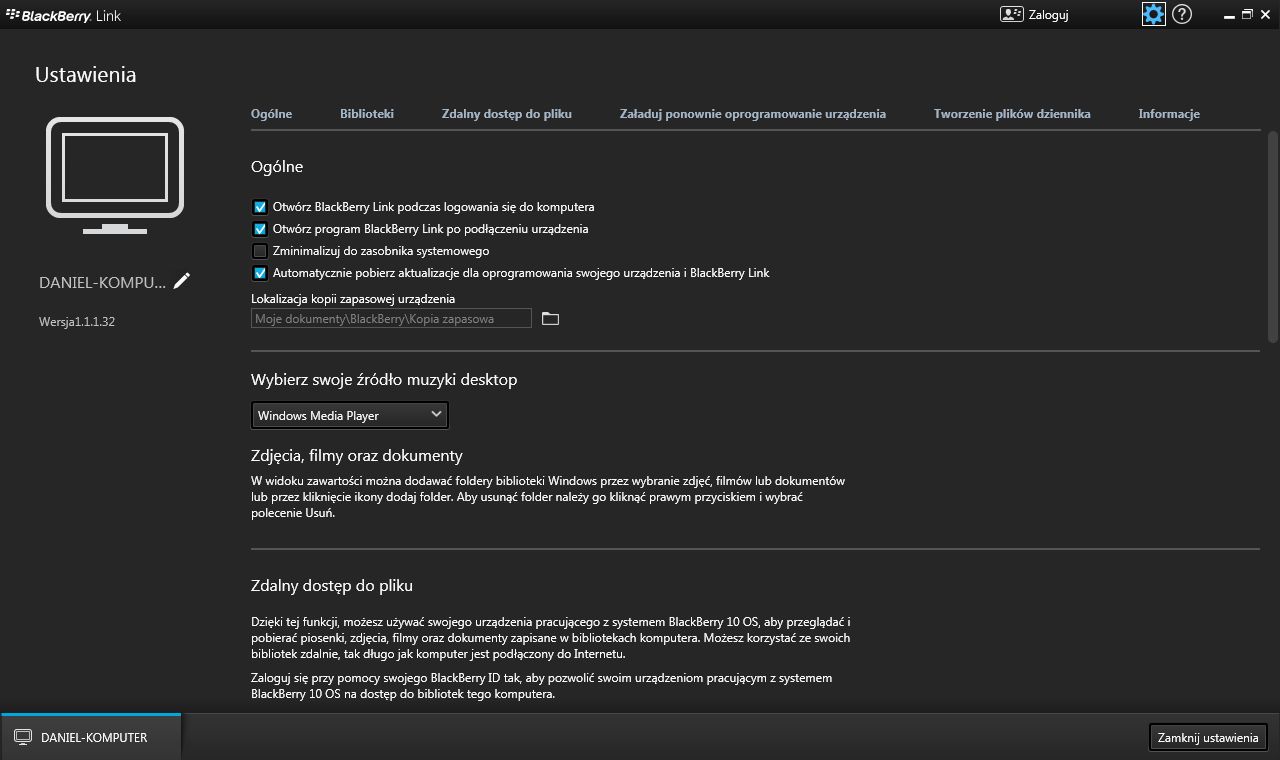Click the 'Zdjęcia, filmy oraz dokumenty' heading

click(357, 456)
